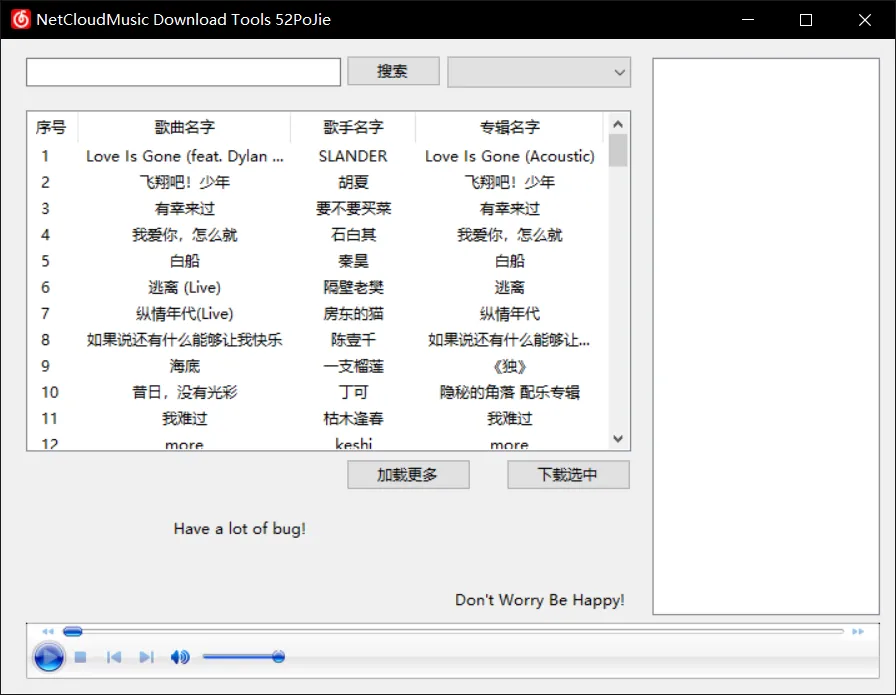Image resolution: width=896 pixels, height=695 pixels.
Task: Click artist name SLANDER
Action: point(353,156)
